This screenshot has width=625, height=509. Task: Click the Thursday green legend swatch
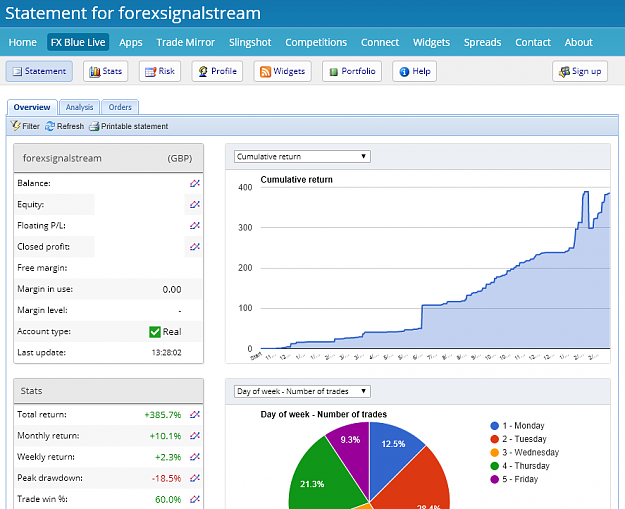pyautogui.click(x=495, y=466)
